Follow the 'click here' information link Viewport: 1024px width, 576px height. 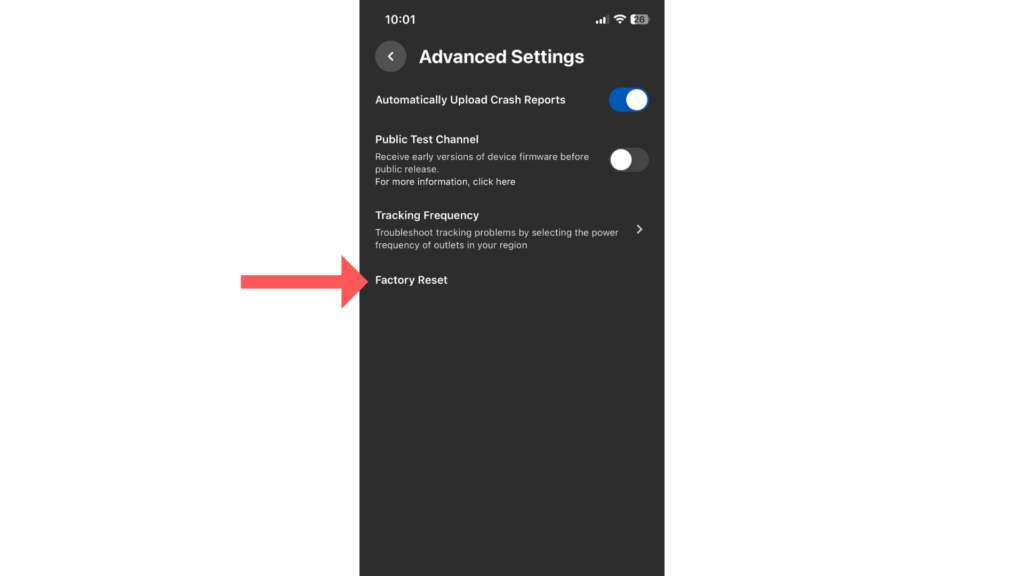(494, 182)
